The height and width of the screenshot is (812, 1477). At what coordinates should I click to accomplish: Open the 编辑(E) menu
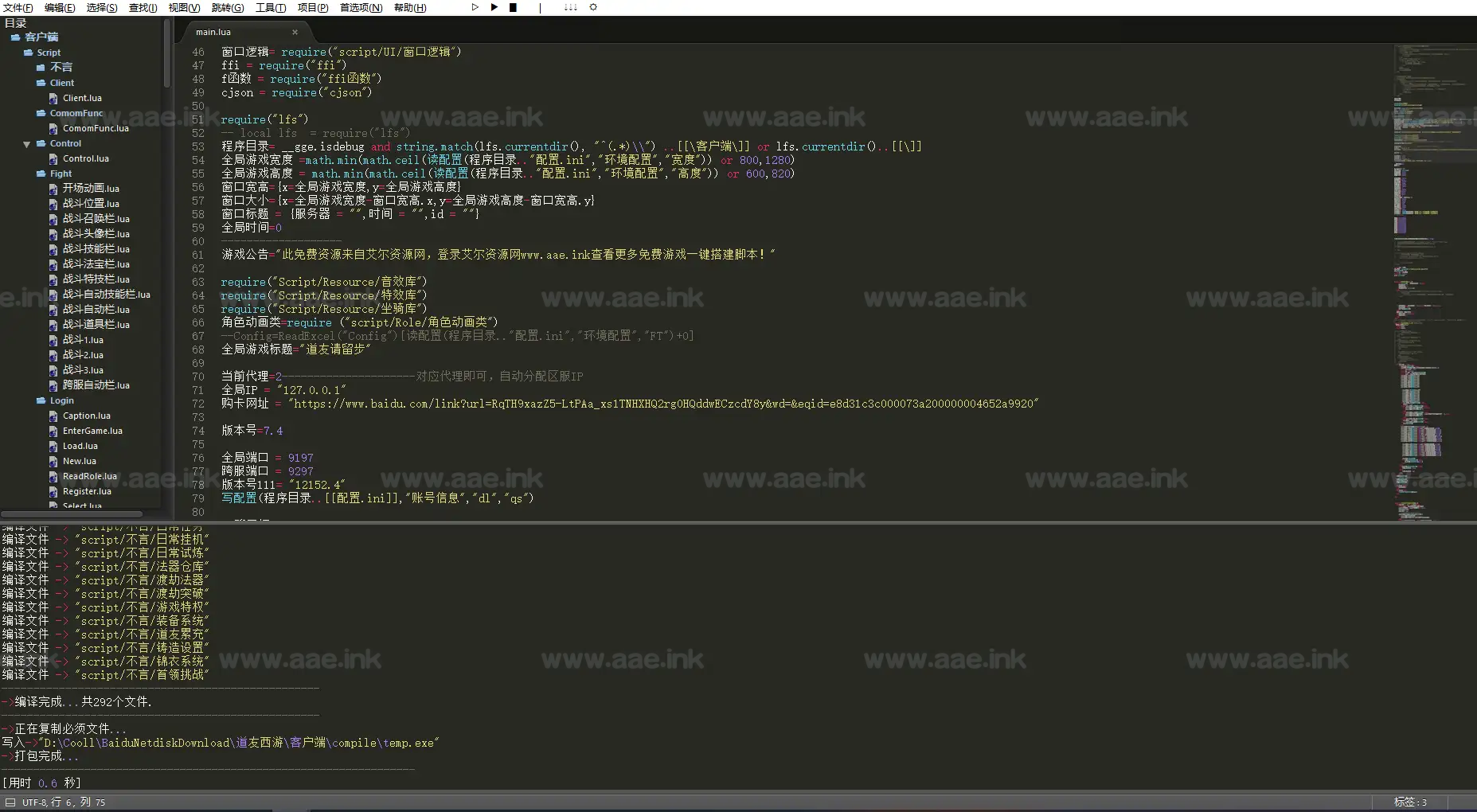click(x=60, y=8)
